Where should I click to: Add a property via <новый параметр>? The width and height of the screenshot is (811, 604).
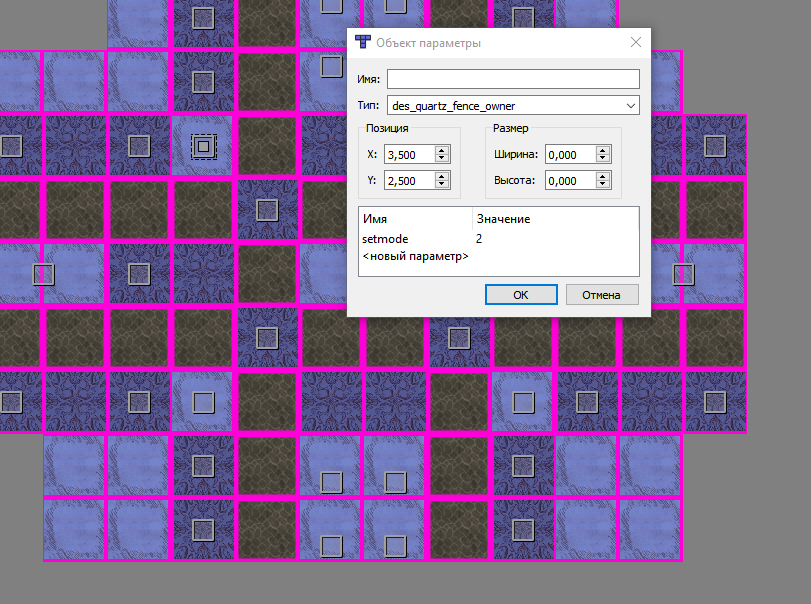click(415, 257)
